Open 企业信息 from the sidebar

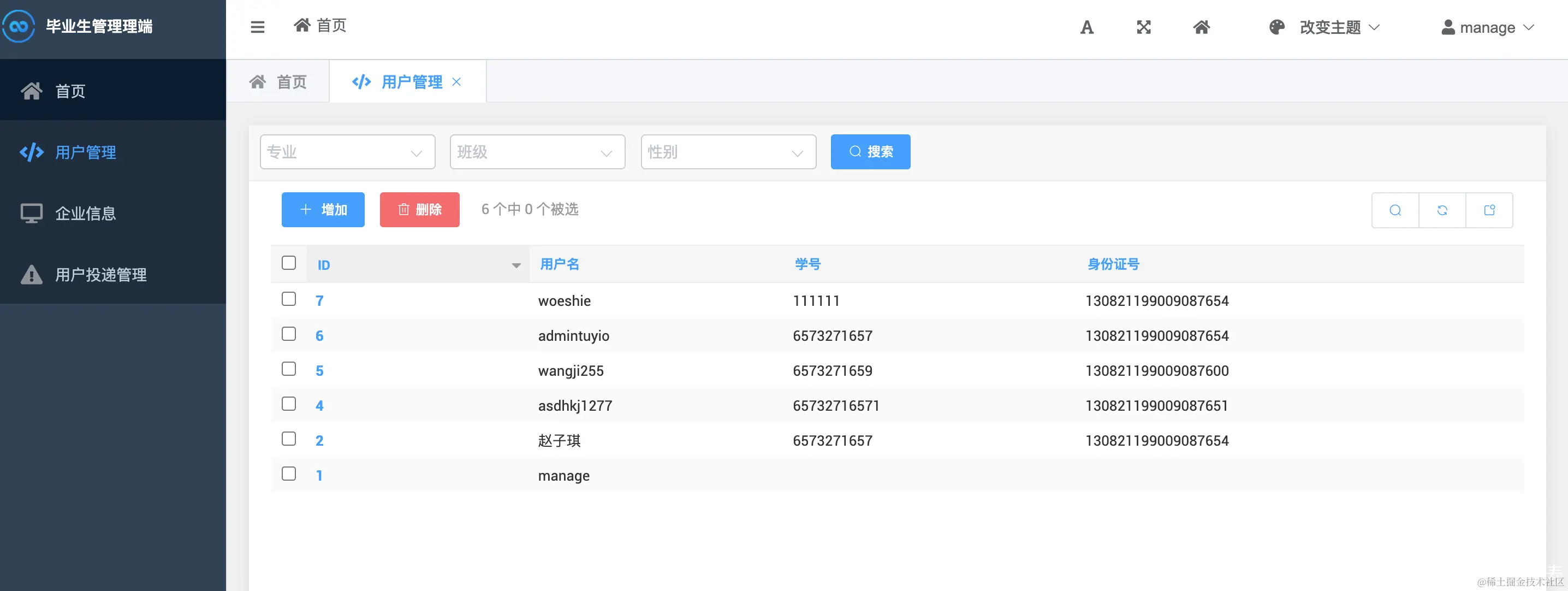(x=86, y=213)
